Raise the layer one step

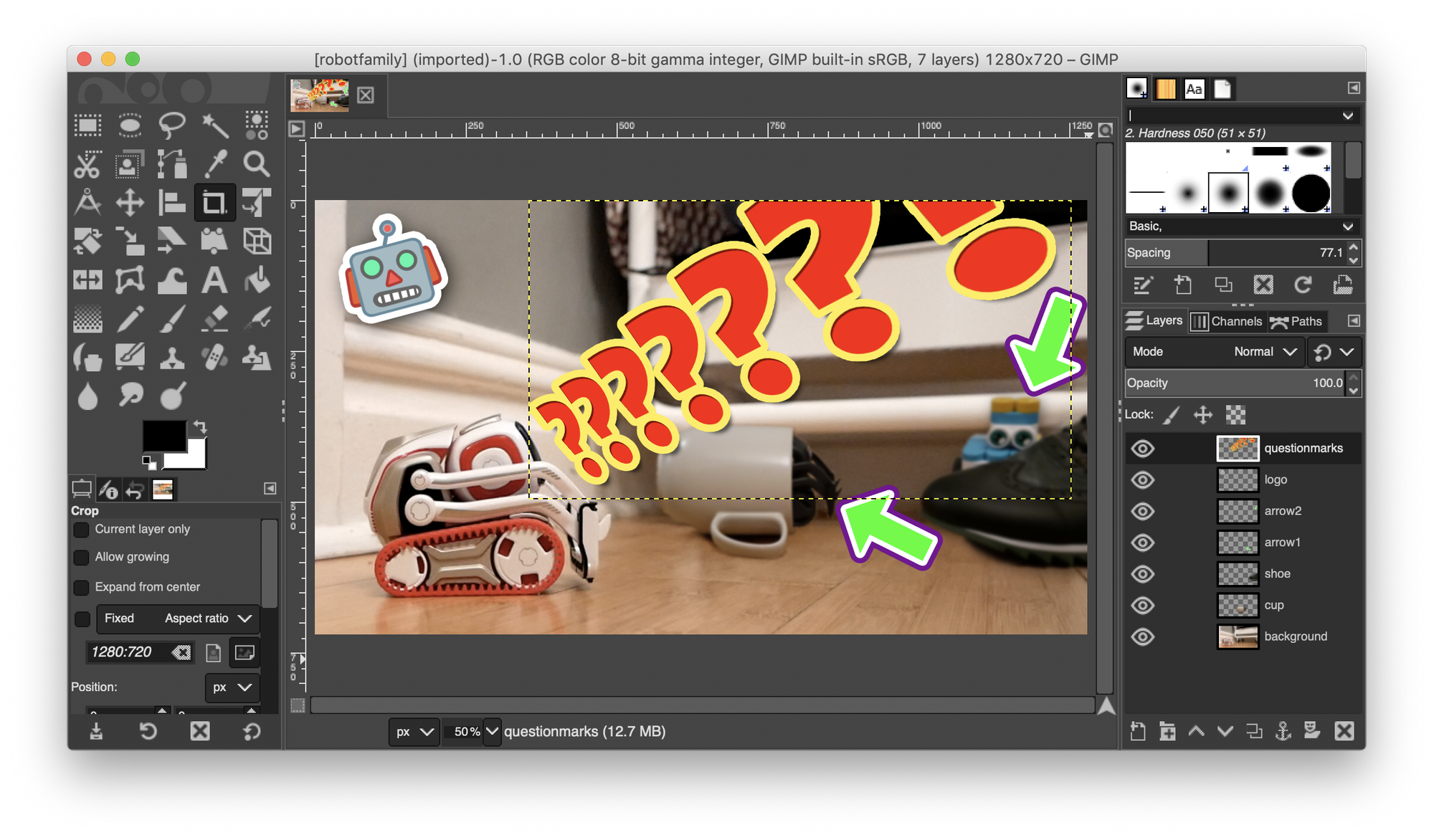pyautogui.click(x=1196, y=731)
